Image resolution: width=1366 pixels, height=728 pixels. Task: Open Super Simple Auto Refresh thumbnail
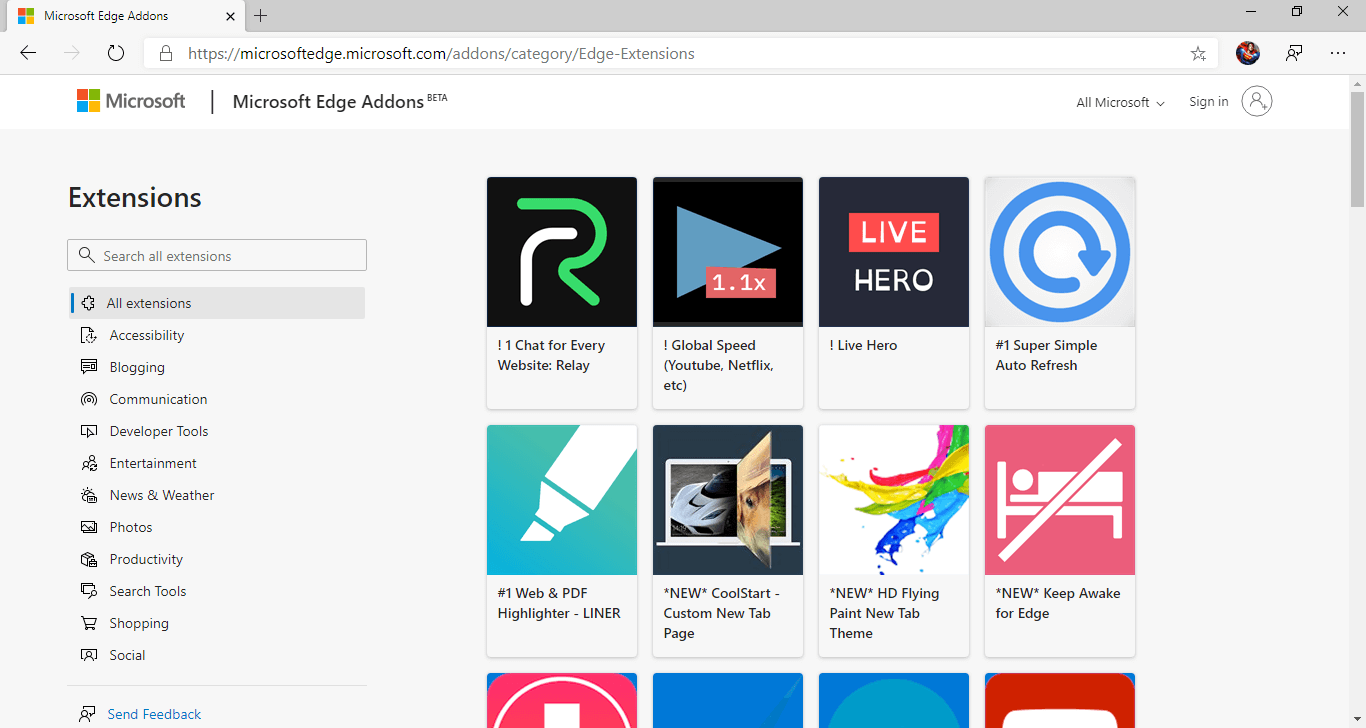(1060, 252)
